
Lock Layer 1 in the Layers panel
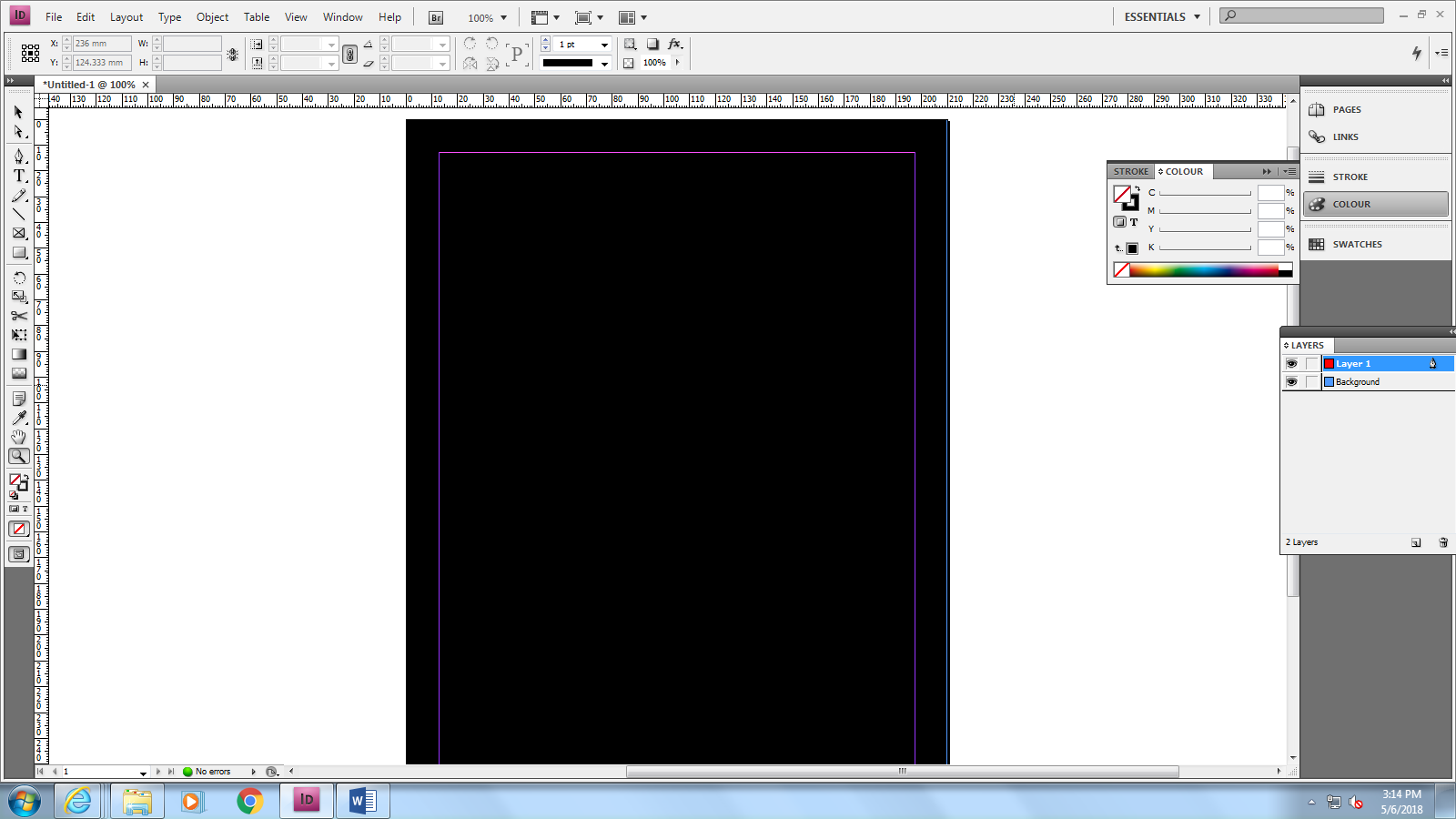pos(1311,362)
